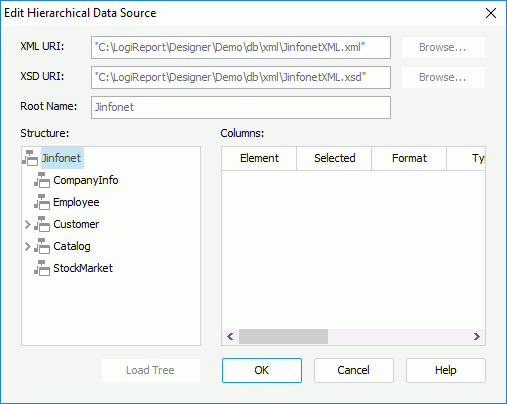
Task: Select the StockMarket tree item label
Action: [x=83, y=268]
